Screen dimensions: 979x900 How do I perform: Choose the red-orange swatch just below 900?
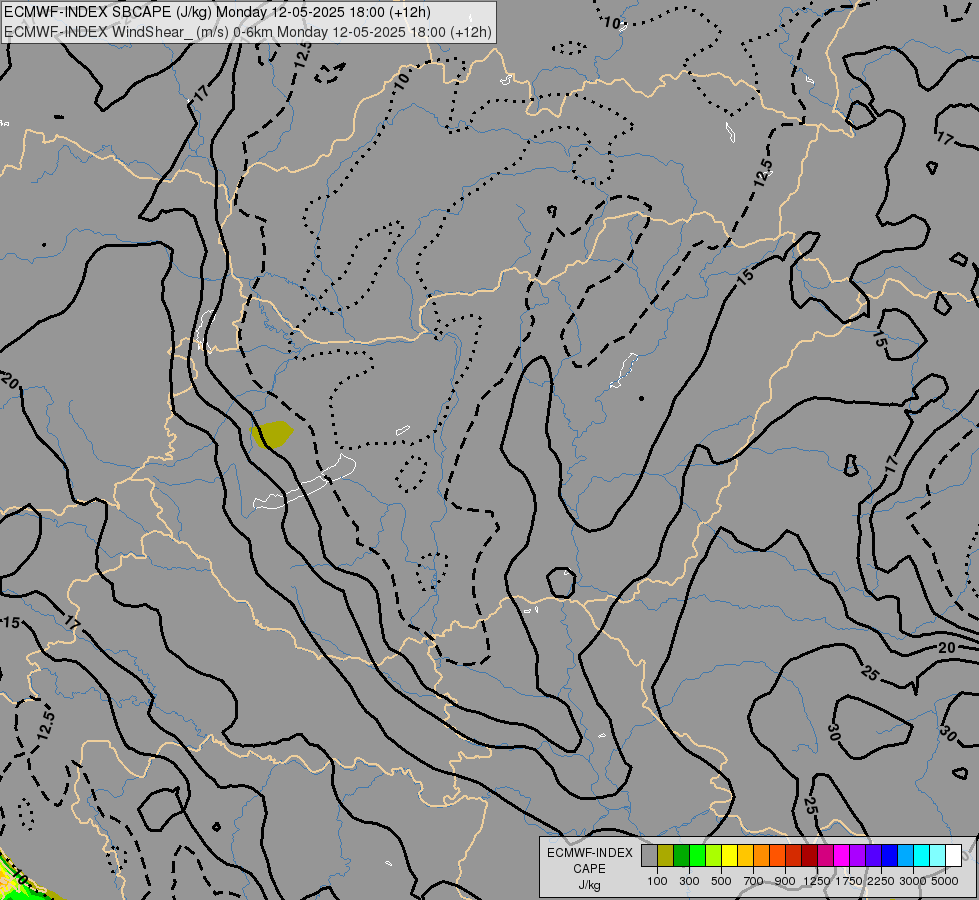tap(778, 855)
